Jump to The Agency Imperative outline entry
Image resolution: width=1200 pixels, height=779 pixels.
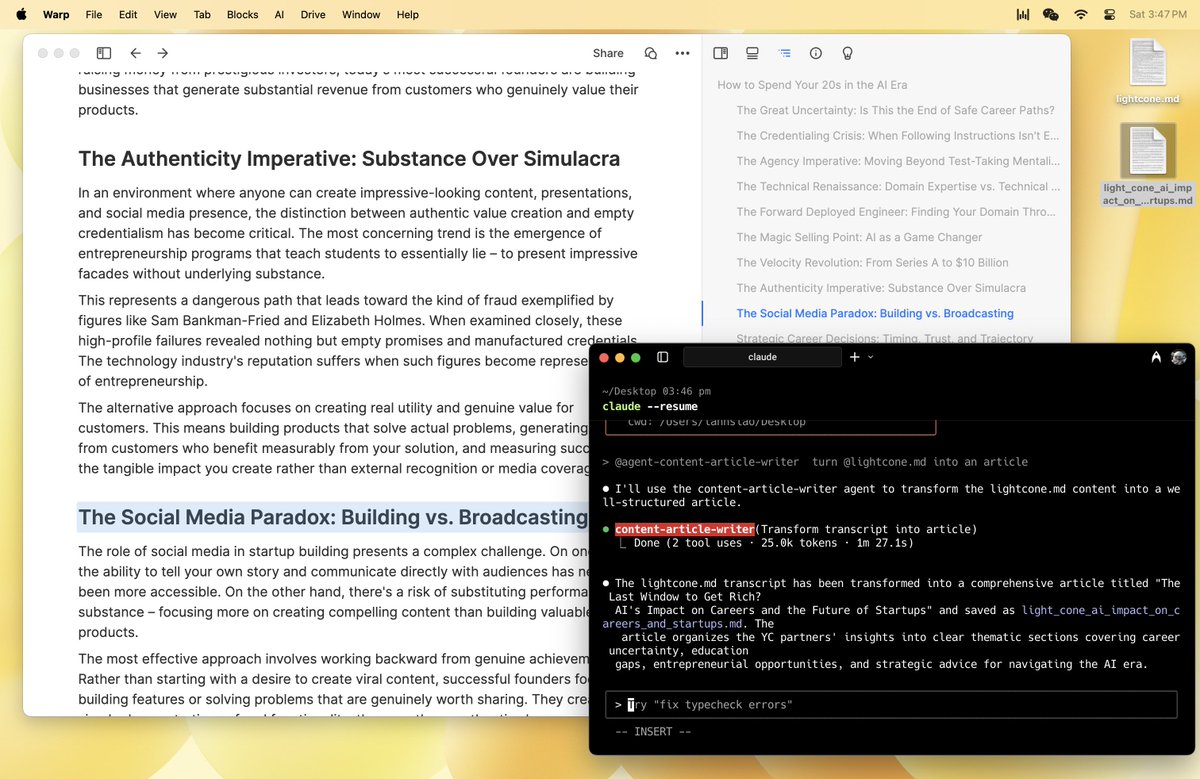pos(897,161)
